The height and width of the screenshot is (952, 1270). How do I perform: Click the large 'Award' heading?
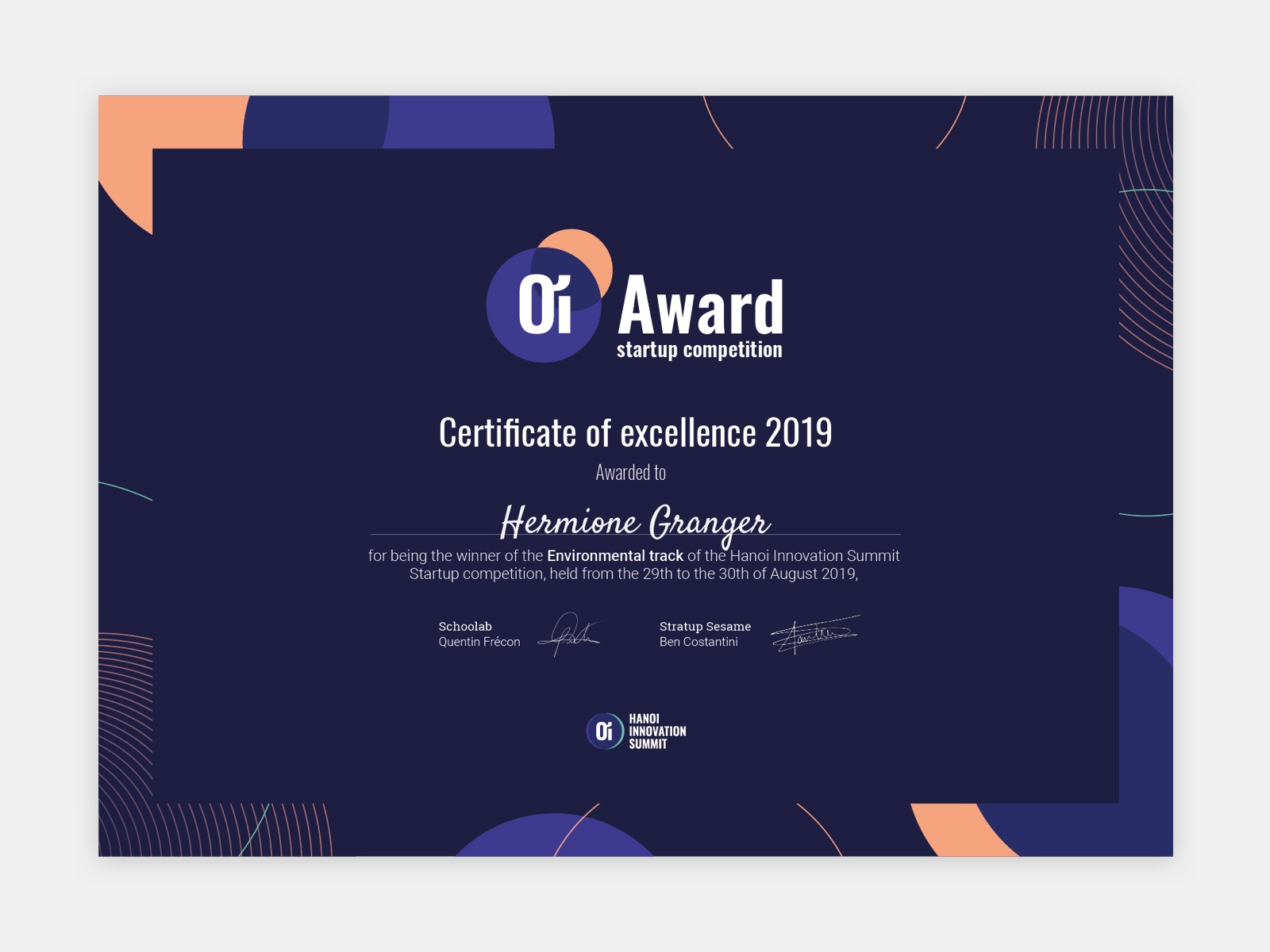[700, 305]
